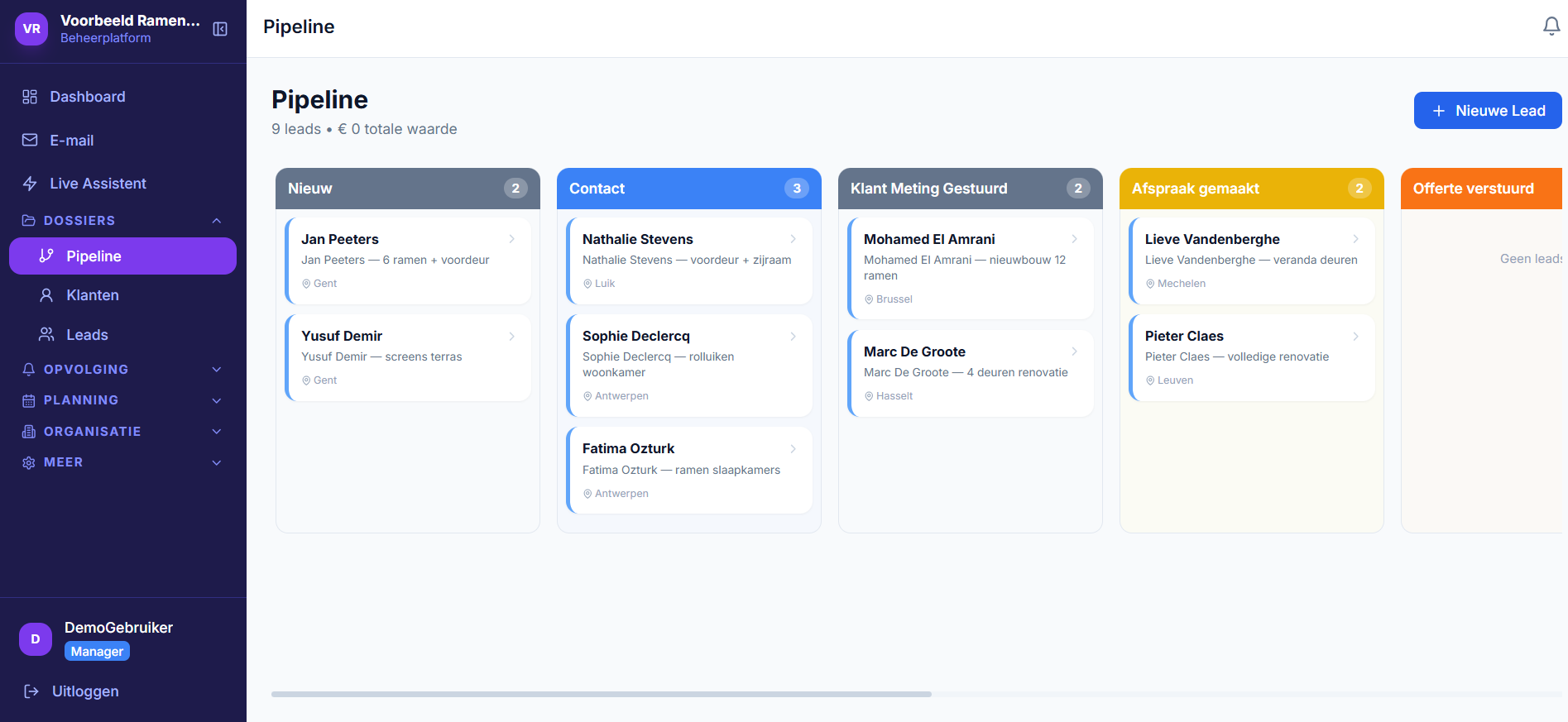Open the Yusuf Demir lead card
Viewport: 1568px width, 722px height.
408,357
